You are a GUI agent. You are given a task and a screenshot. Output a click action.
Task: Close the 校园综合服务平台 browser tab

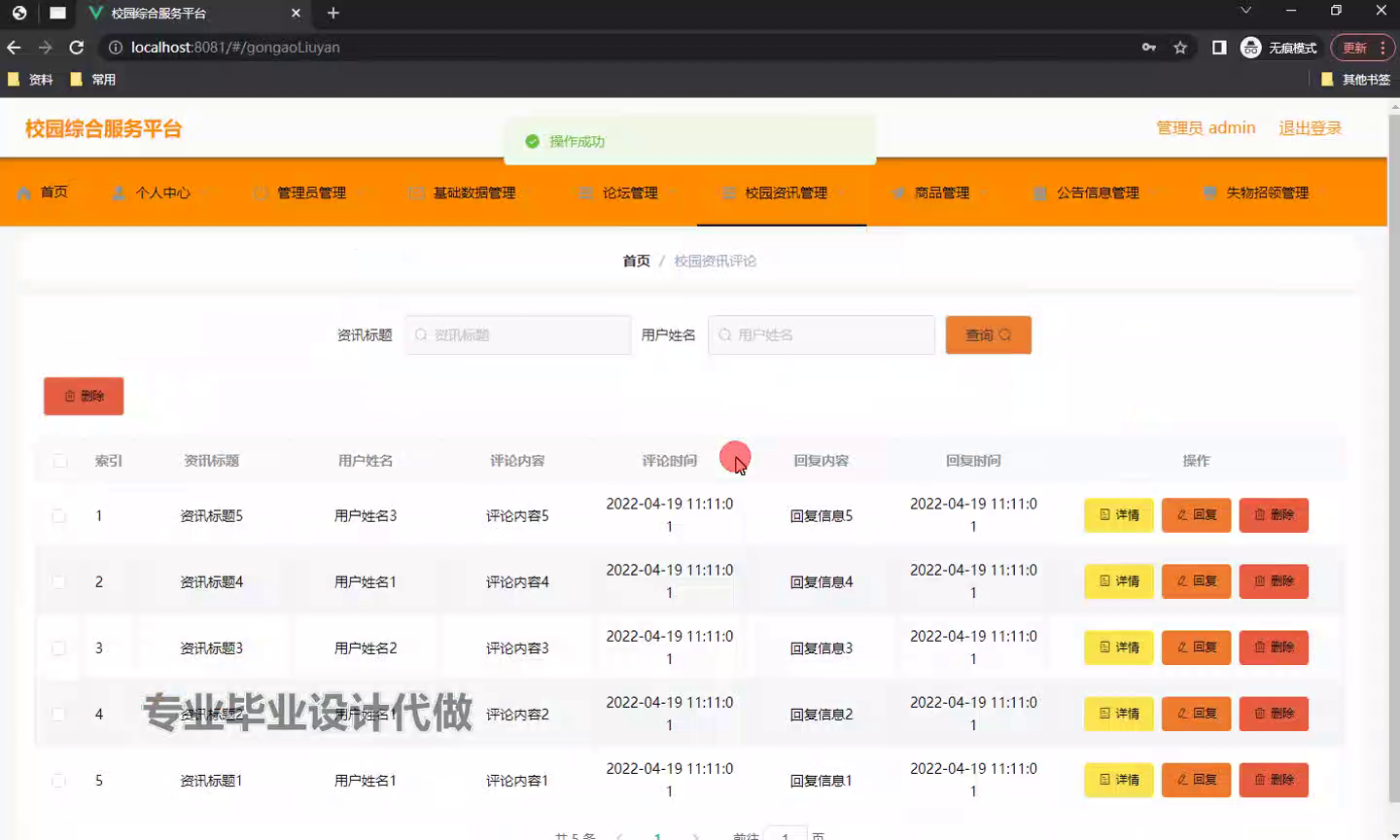coord(297,13)
